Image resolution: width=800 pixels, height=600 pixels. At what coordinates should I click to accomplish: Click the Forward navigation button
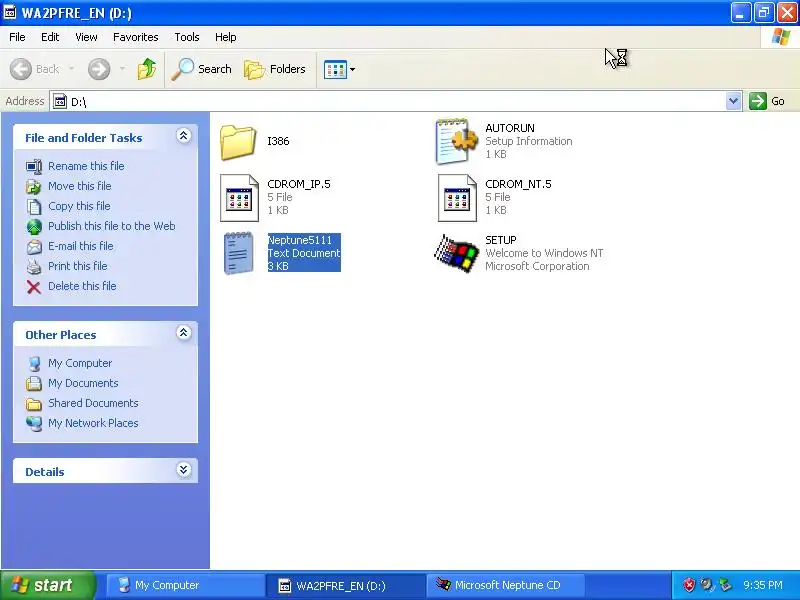pos(99,69)
